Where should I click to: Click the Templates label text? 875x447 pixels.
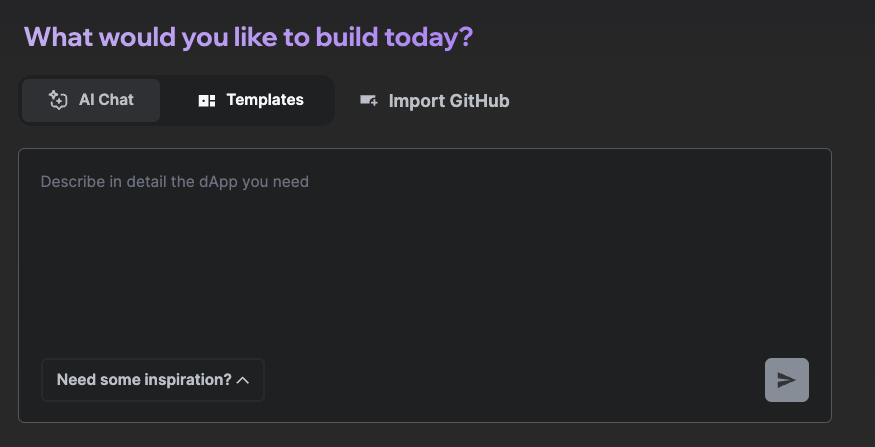(x=265, y=100)
